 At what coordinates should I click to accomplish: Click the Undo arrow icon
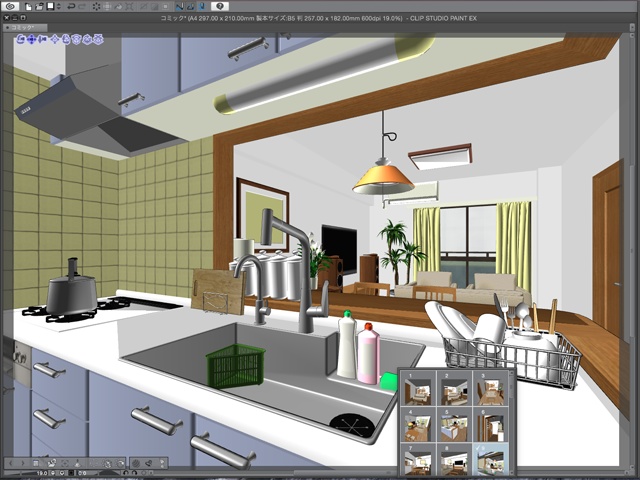(x=71, y=7)
